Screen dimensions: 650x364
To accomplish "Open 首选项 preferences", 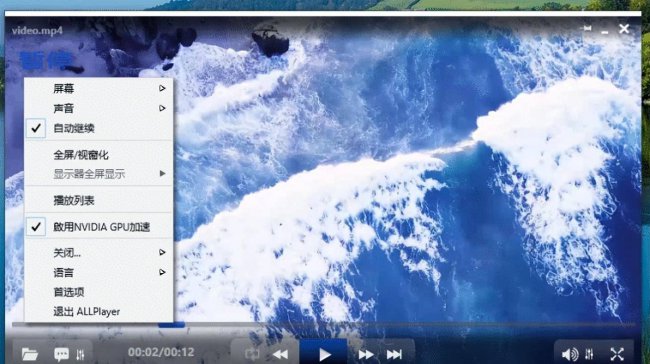I will (99, 292).
